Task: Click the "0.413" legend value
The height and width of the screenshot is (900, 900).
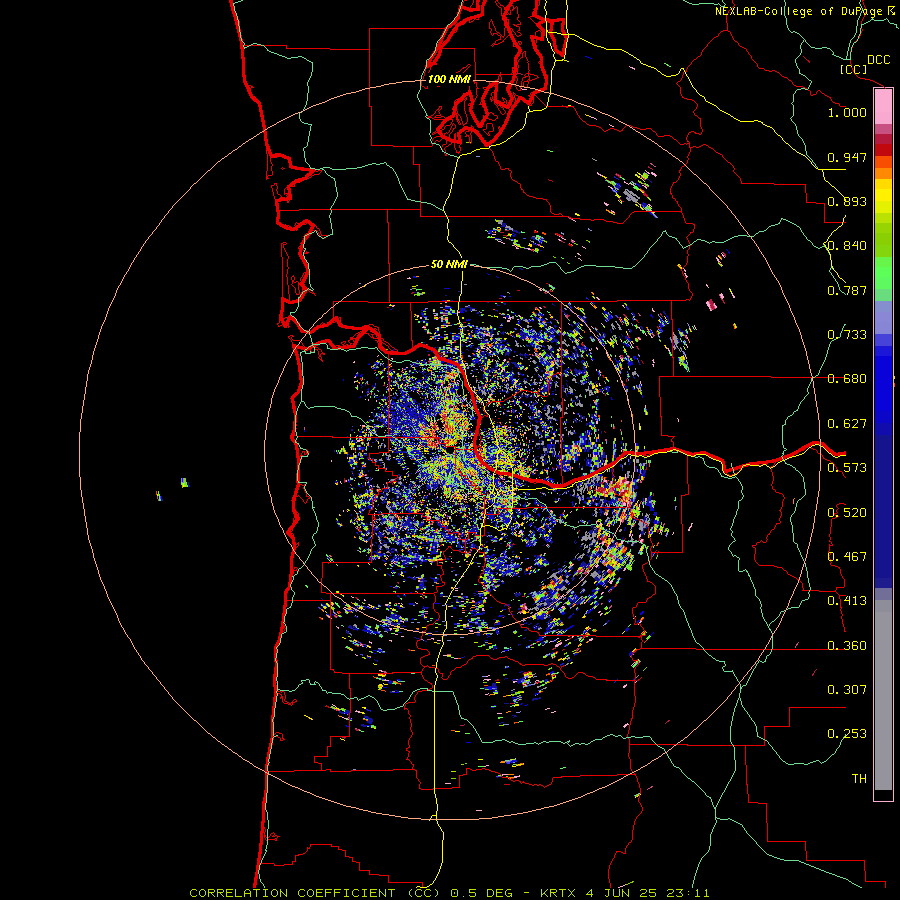Action: click(x=847, y=601)
